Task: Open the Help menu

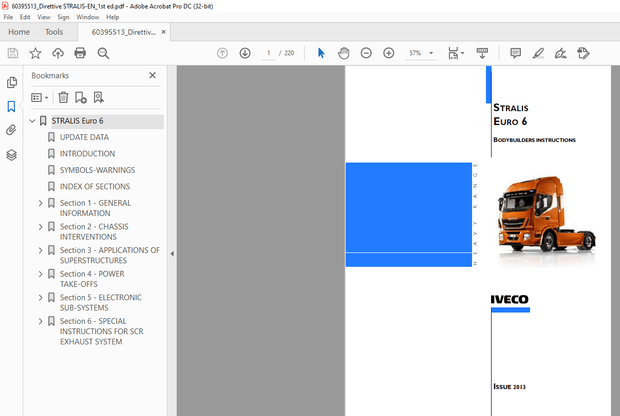Action: [x=113, y=17]
